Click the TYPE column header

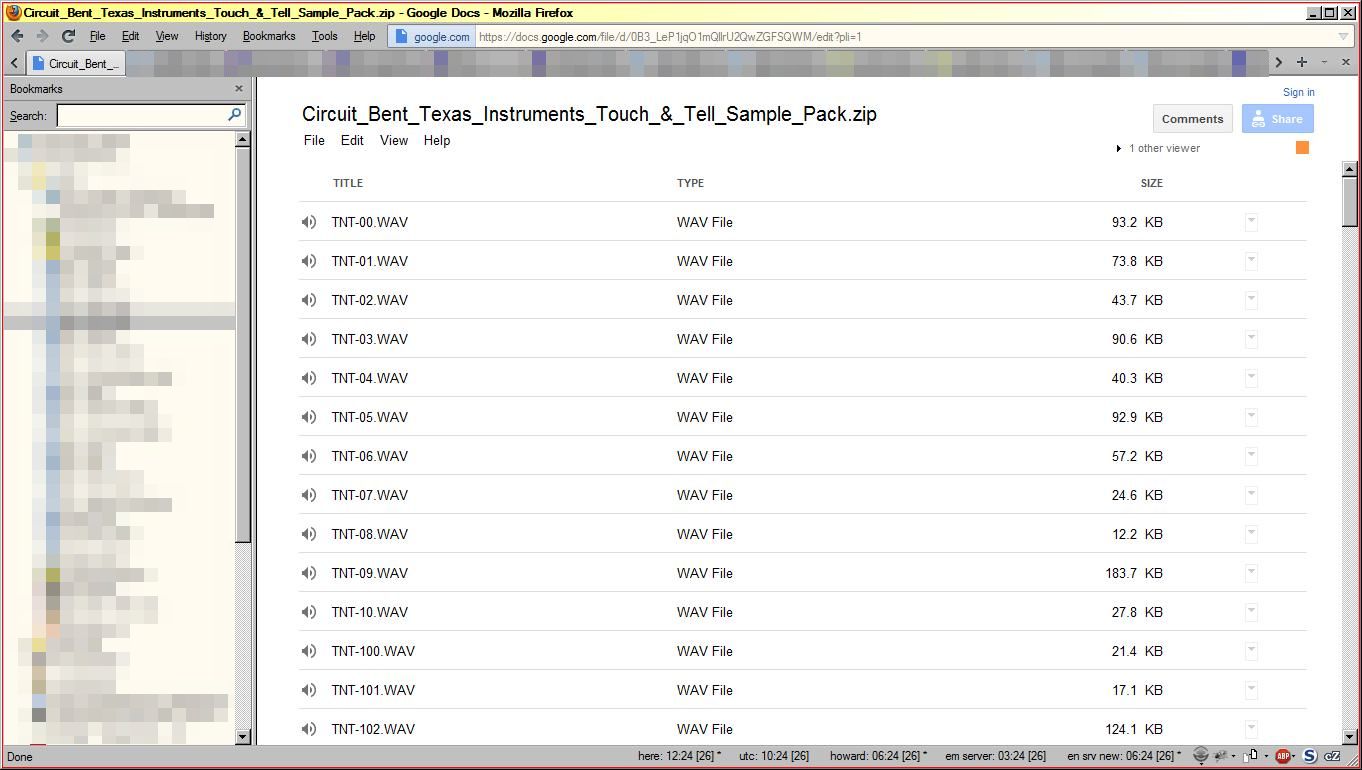[690, 183]
